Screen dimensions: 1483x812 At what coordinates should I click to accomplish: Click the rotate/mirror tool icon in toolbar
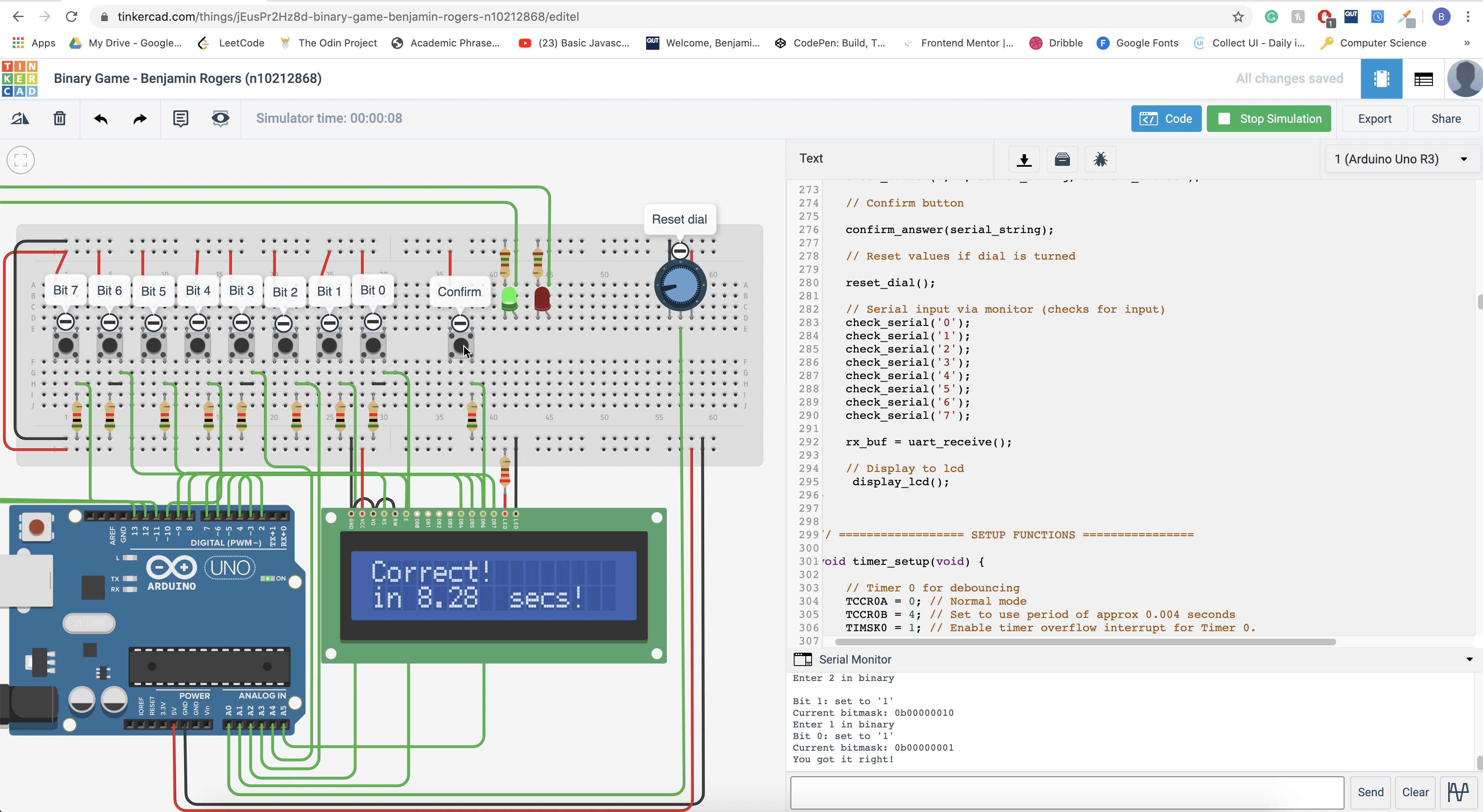tap(21, 119)
